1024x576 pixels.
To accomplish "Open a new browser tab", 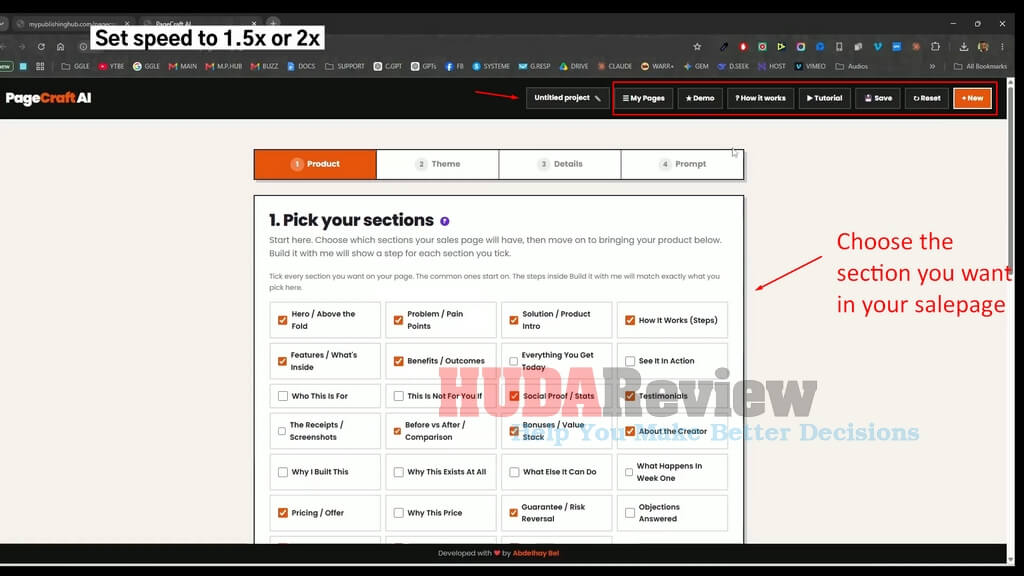I will coord(273,24).
